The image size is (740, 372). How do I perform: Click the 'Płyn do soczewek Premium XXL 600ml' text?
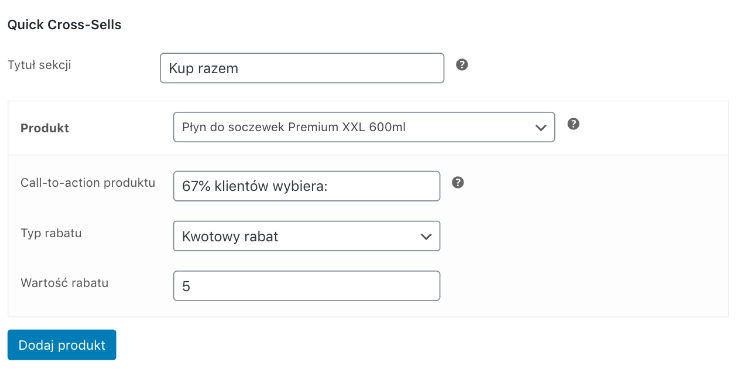click(x=294, y=127)
